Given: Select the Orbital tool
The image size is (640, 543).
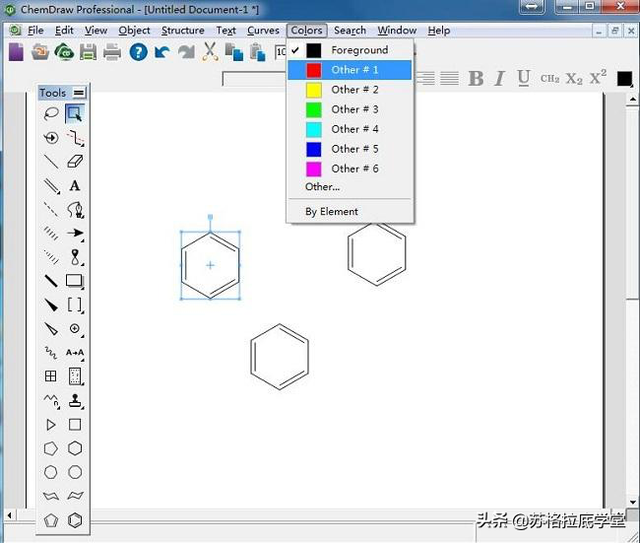Looking at the screenshot, I should [x=75, y=257].
